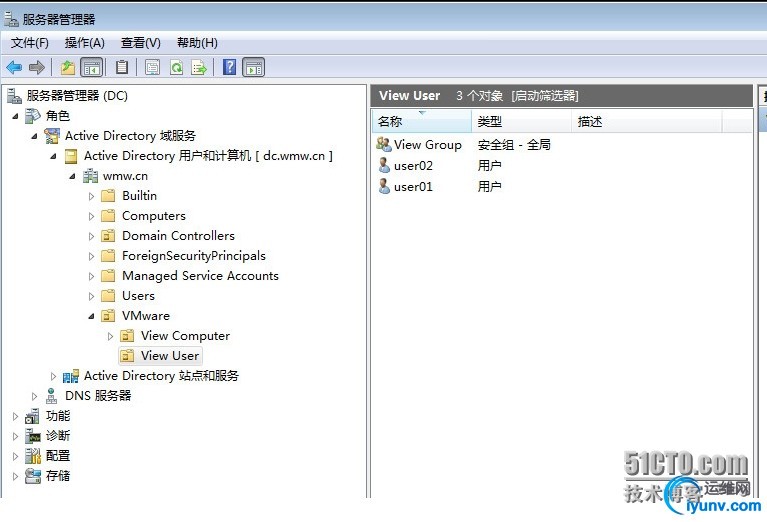Select the View Group row name
Image resolution: width=767 pixels, height=522 pixels.
pyautogui.click(x=428, y=145)
